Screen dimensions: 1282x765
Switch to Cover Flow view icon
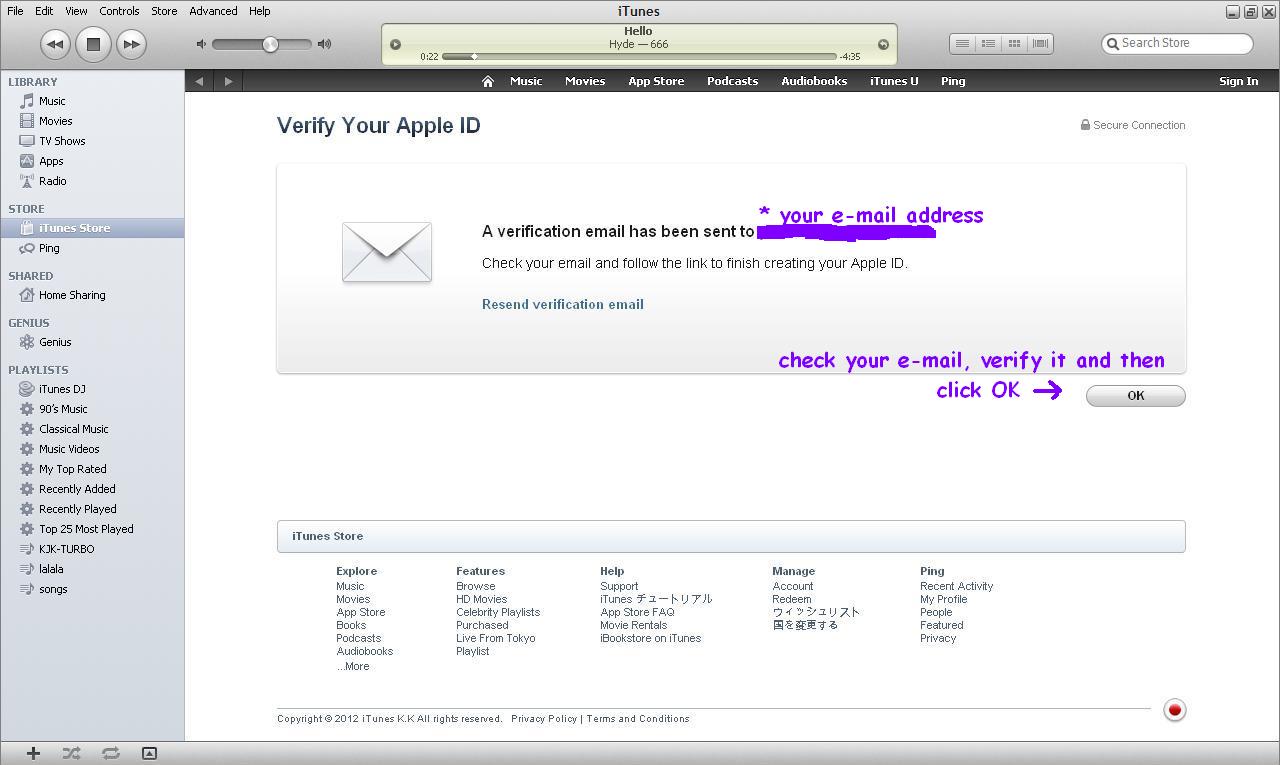pyautogui.click(x=1040, y=43)
